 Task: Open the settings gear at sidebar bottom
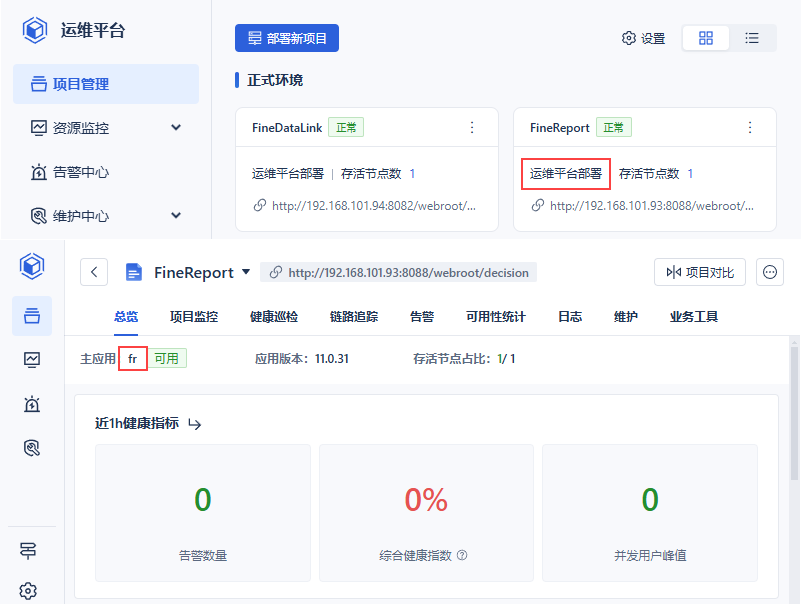tap(28, 590)
